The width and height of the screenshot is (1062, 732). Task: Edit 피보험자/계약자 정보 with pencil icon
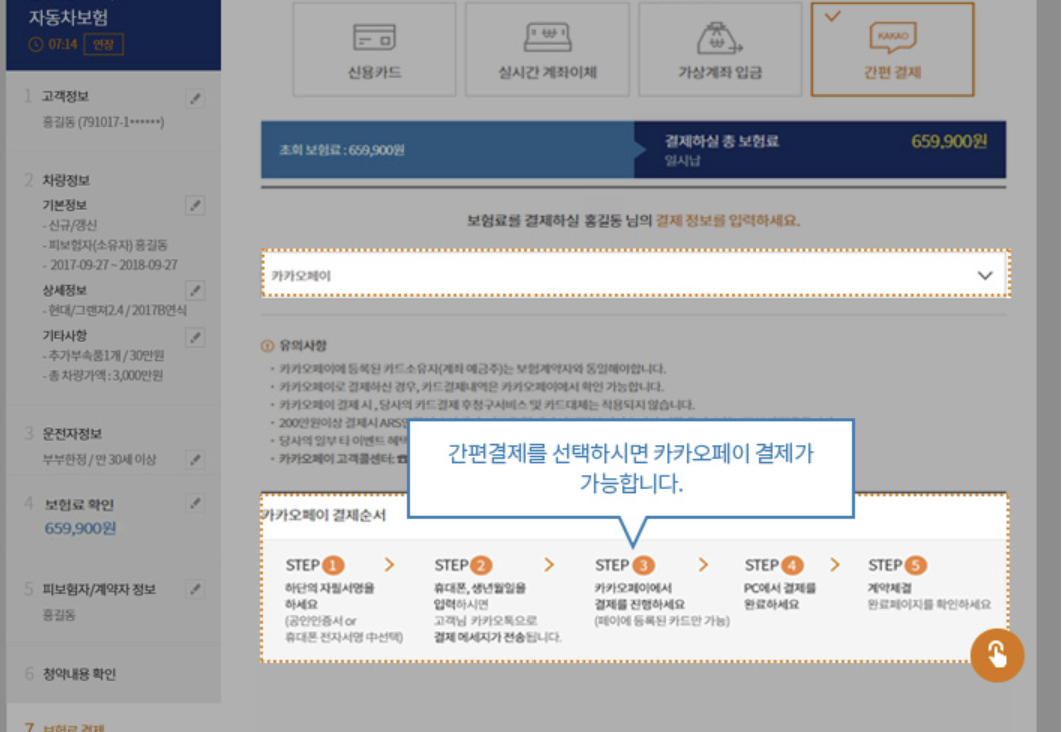pyautogui.click(x=195, y=589)
